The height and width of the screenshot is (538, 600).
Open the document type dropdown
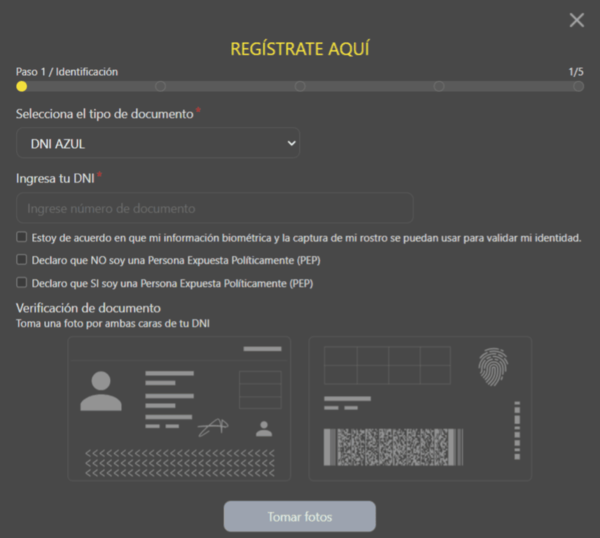(158, 144)
